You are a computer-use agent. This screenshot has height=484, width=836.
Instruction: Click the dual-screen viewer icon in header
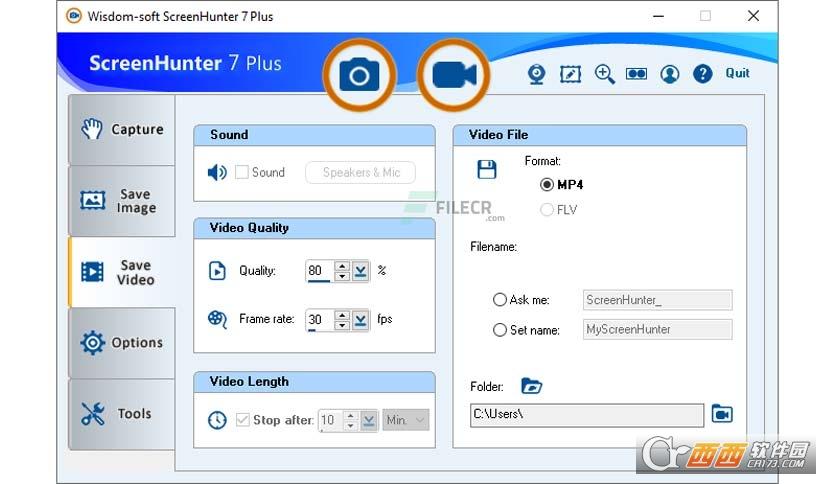[x=636, y=74]
